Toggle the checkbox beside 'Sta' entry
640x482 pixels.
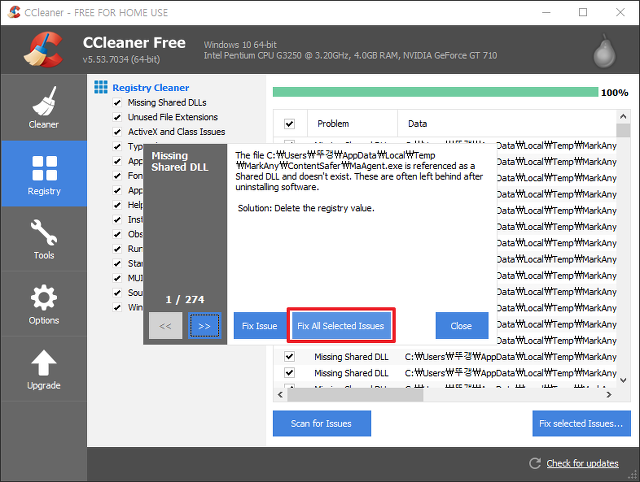(117, 264)
